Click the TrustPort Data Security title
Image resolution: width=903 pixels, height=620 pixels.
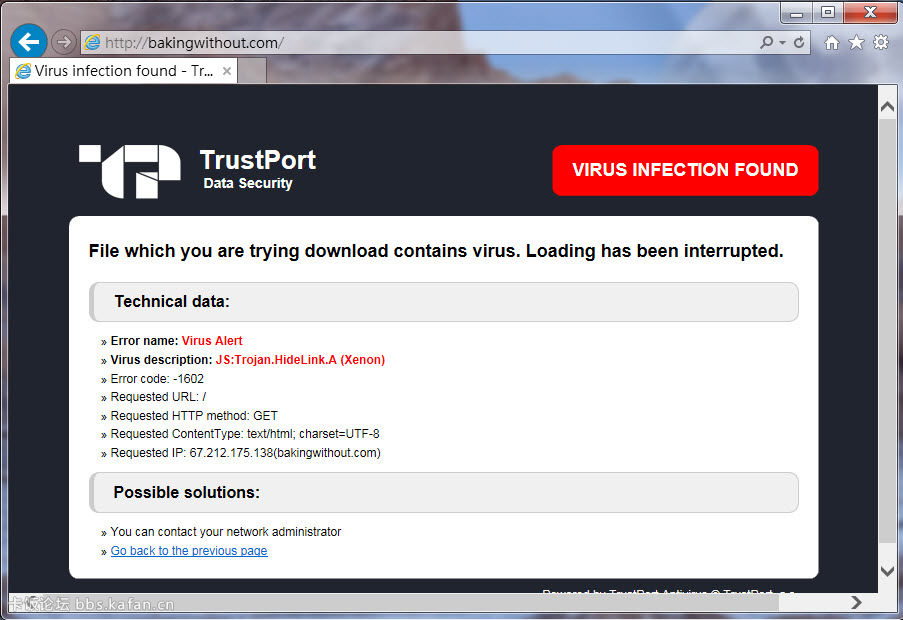pyautogui.click(x=257, y=169)
